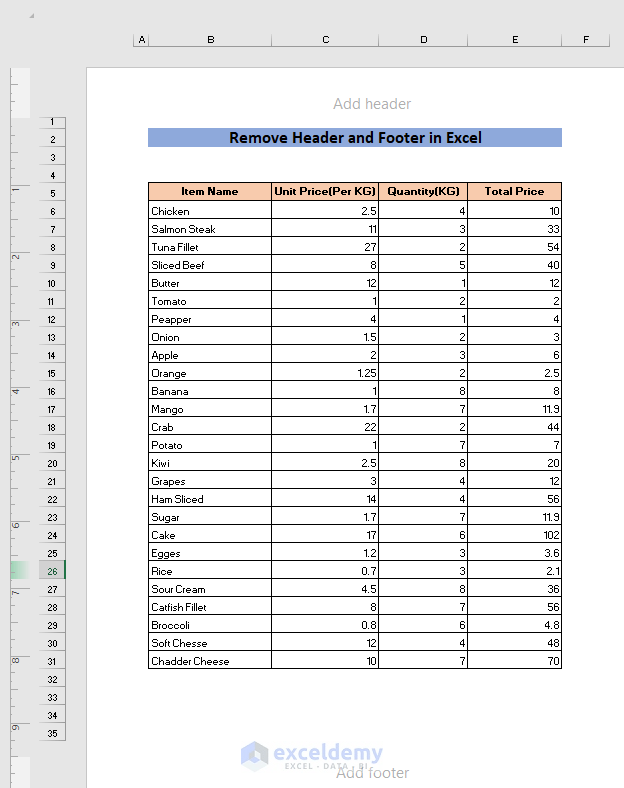Select the 'Sour Cream' cell
Image resolution: width=624 pixels, height=788 pixels.
click(210, 589)
